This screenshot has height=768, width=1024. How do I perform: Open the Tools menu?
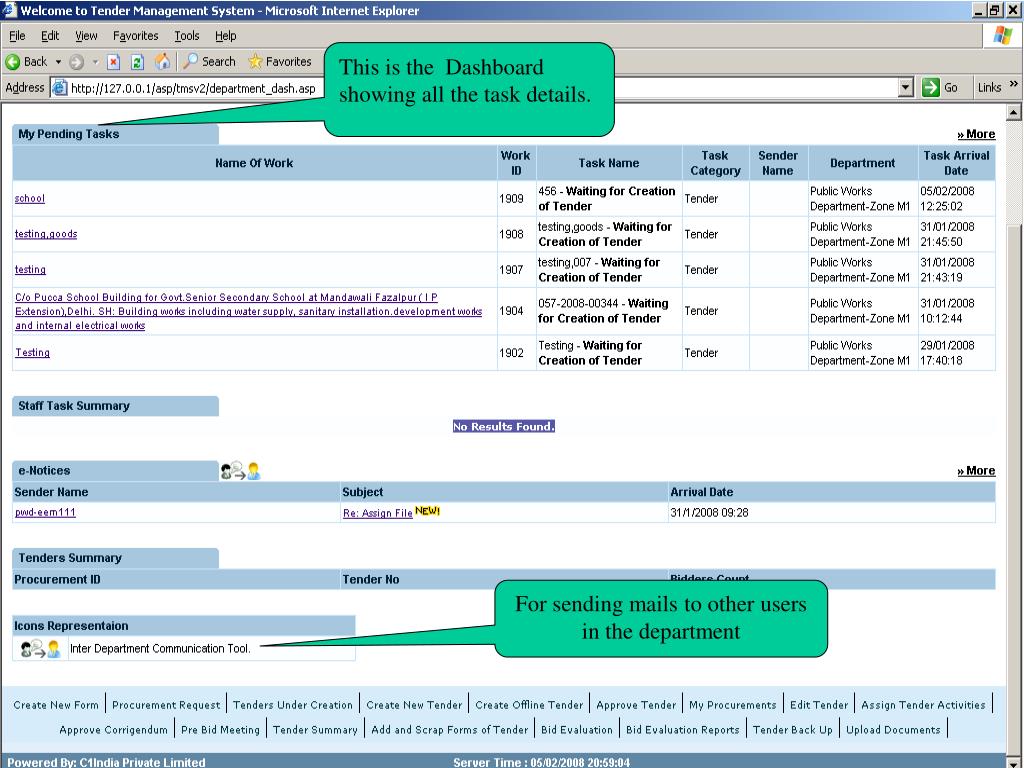pyautogui.click(x=187, y=36)
